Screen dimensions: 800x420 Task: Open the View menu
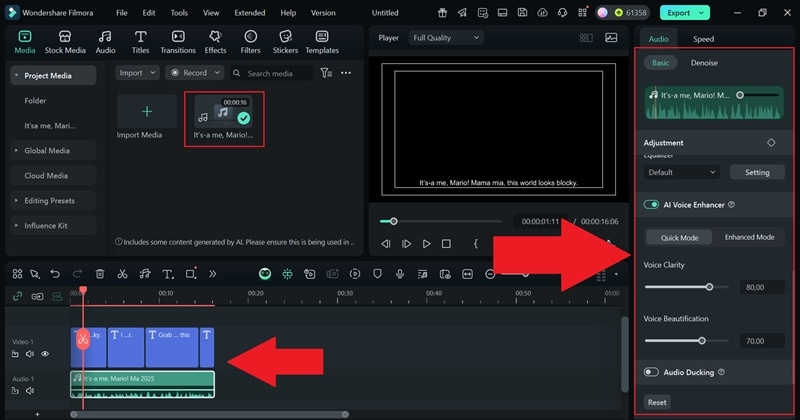pos(211,13)
